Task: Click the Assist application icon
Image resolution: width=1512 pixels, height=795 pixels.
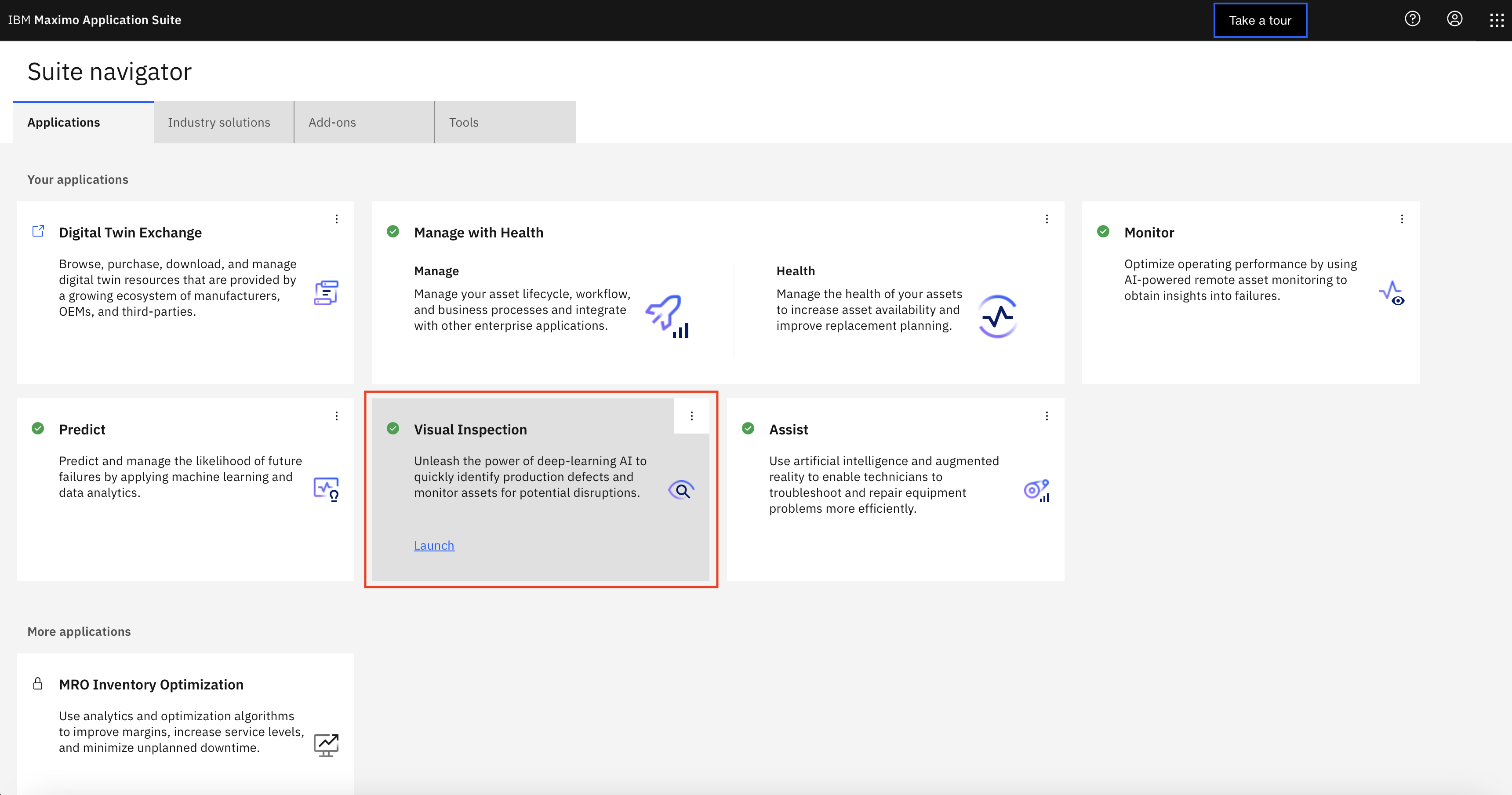Action: 1036,490
